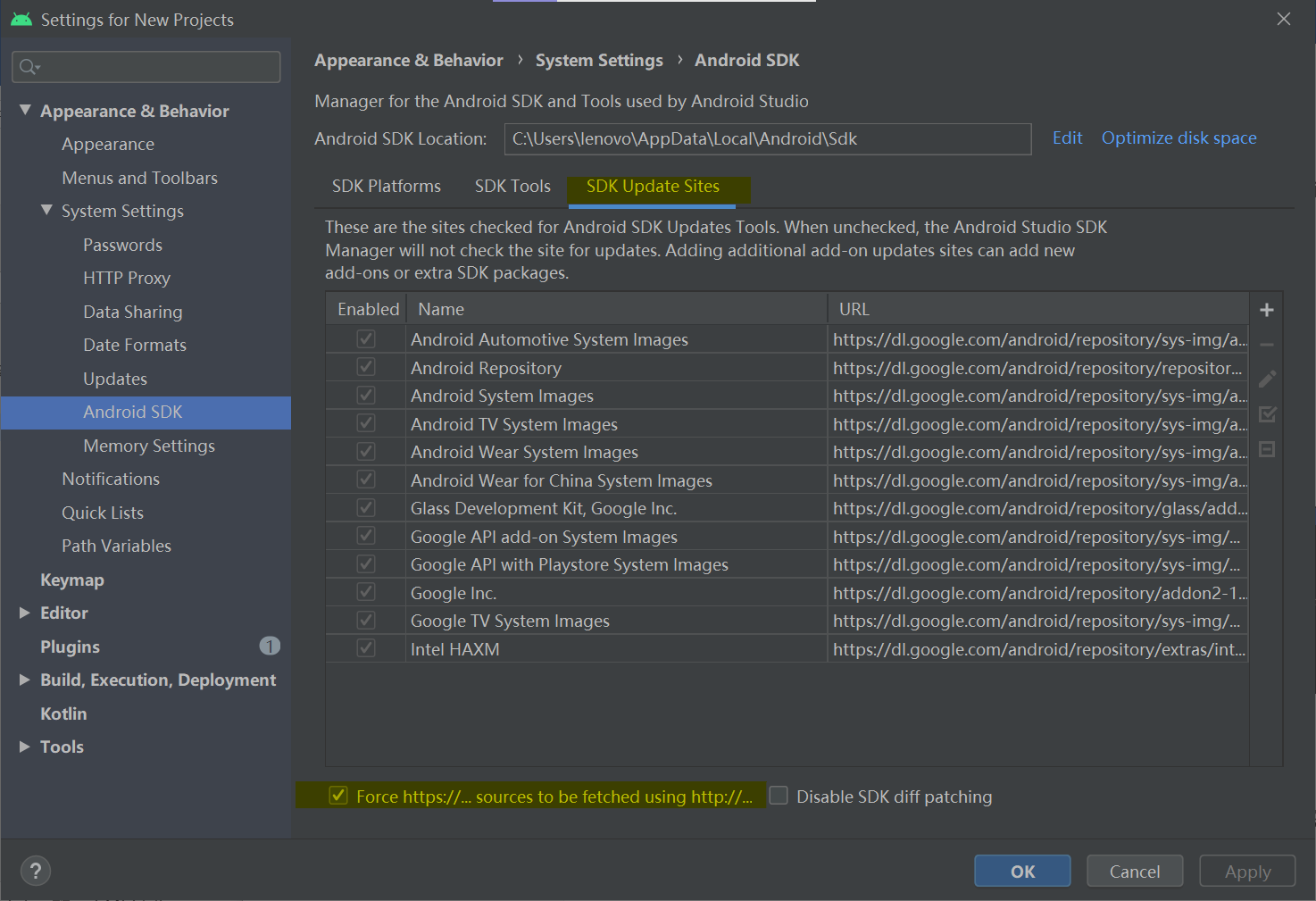
Task: Toggle Glass Development Kit checkbox
Action: 366,508
